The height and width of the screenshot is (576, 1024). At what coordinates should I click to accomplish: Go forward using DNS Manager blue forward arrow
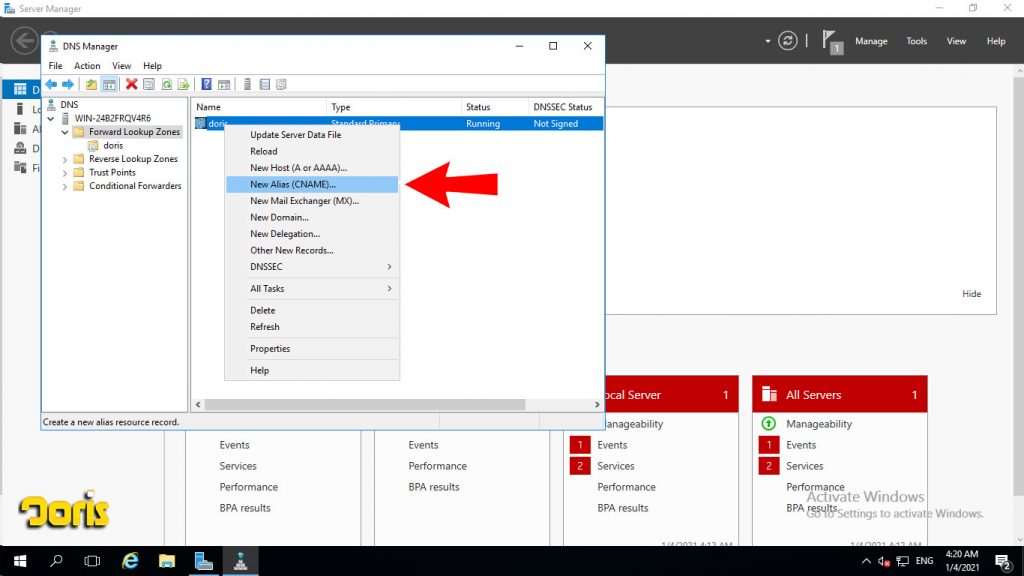tap(68, 84)
